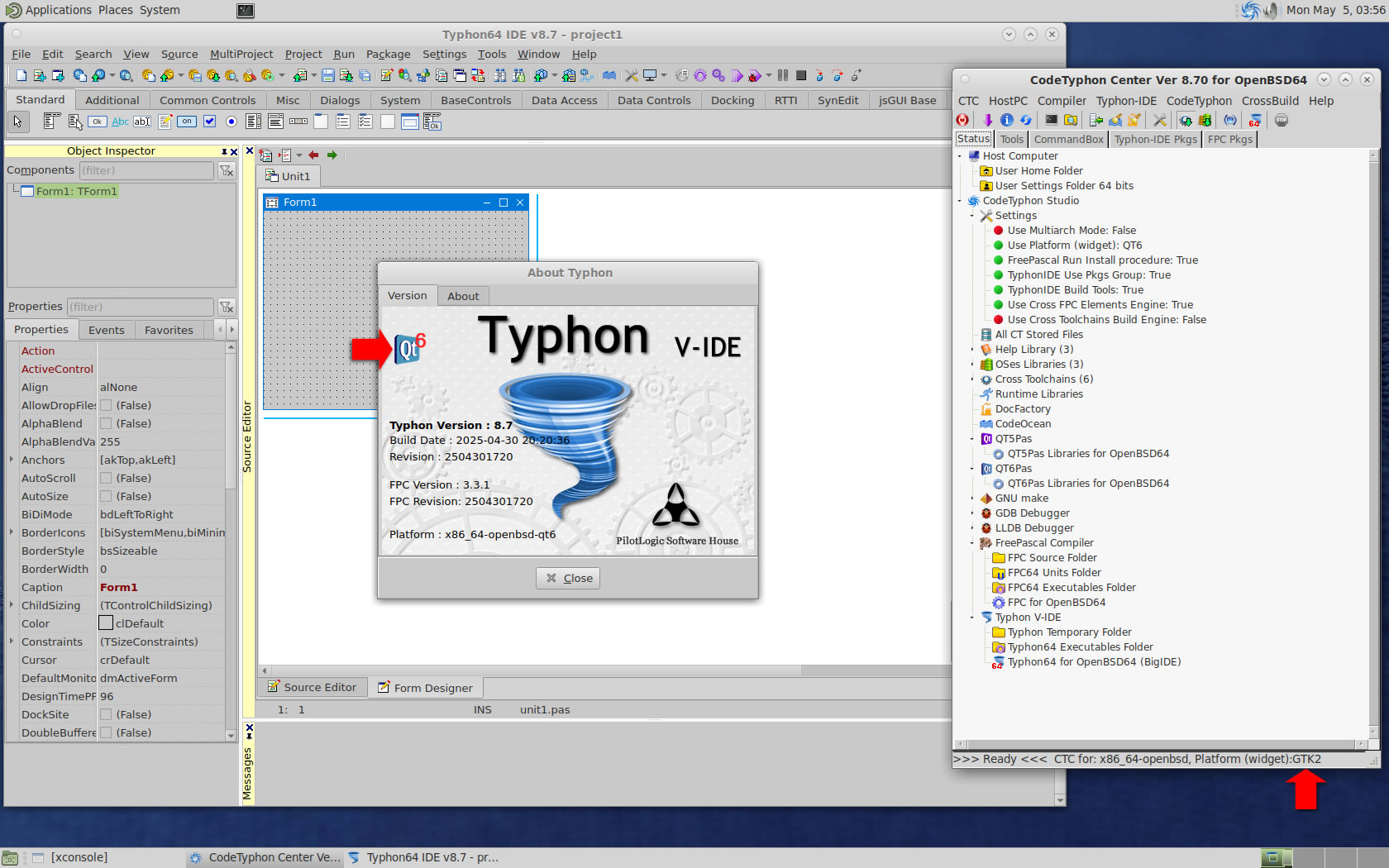Viewport: 1389px width, 868px height.
Task: Toggle the AlphaBlend checkbox
Action: click(106, 423)
